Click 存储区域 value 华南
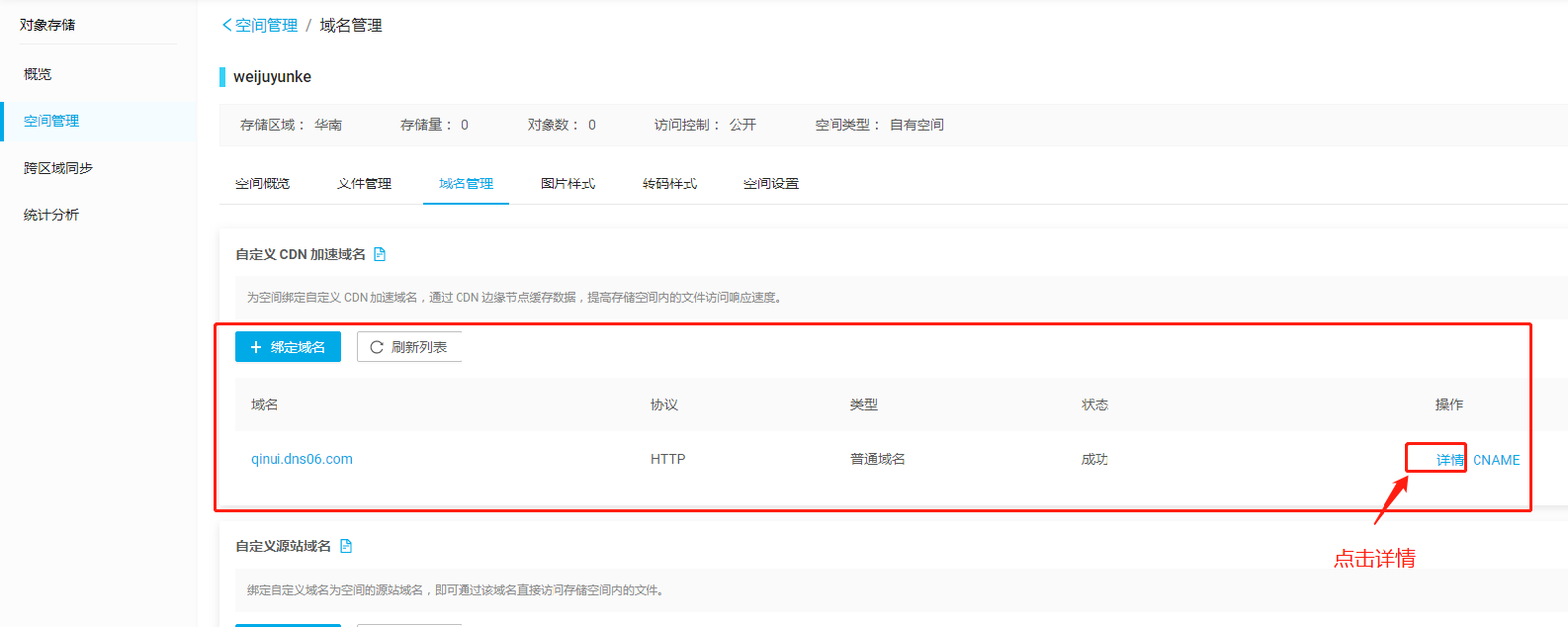 328,125
